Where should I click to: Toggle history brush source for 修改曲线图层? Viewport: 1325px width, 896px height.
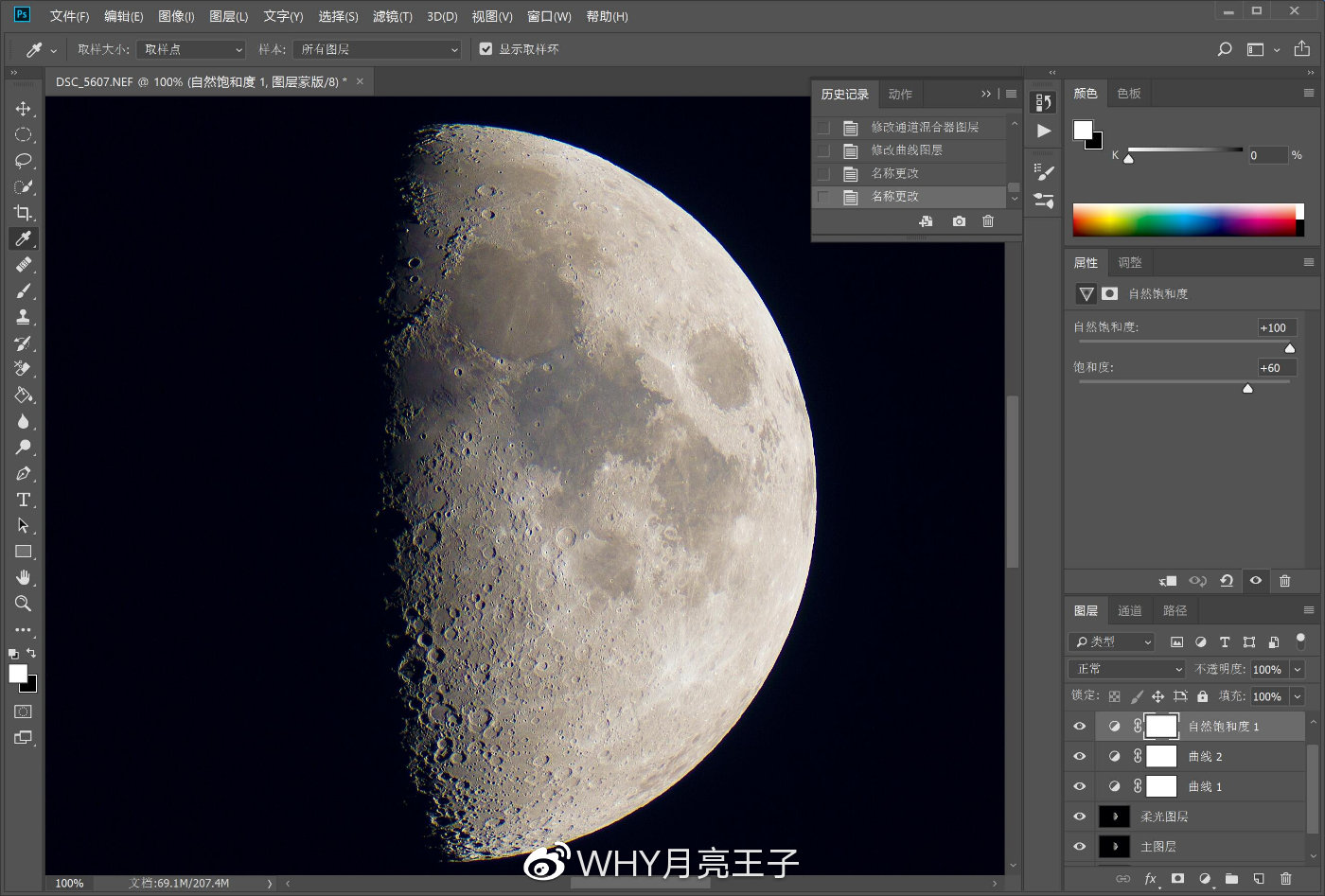pyautogui.click(x=823, y=150)
